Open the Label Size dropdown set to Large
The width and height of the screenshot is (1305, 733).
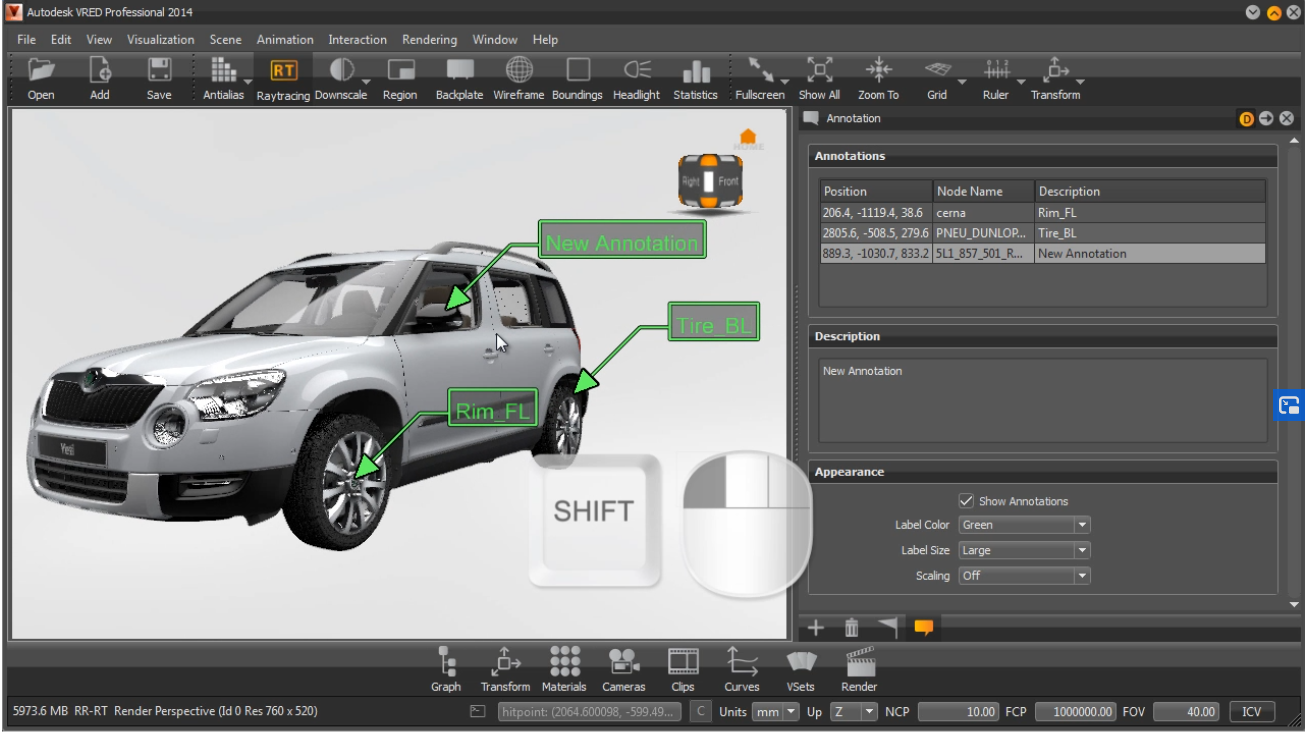coord(1024,550)
